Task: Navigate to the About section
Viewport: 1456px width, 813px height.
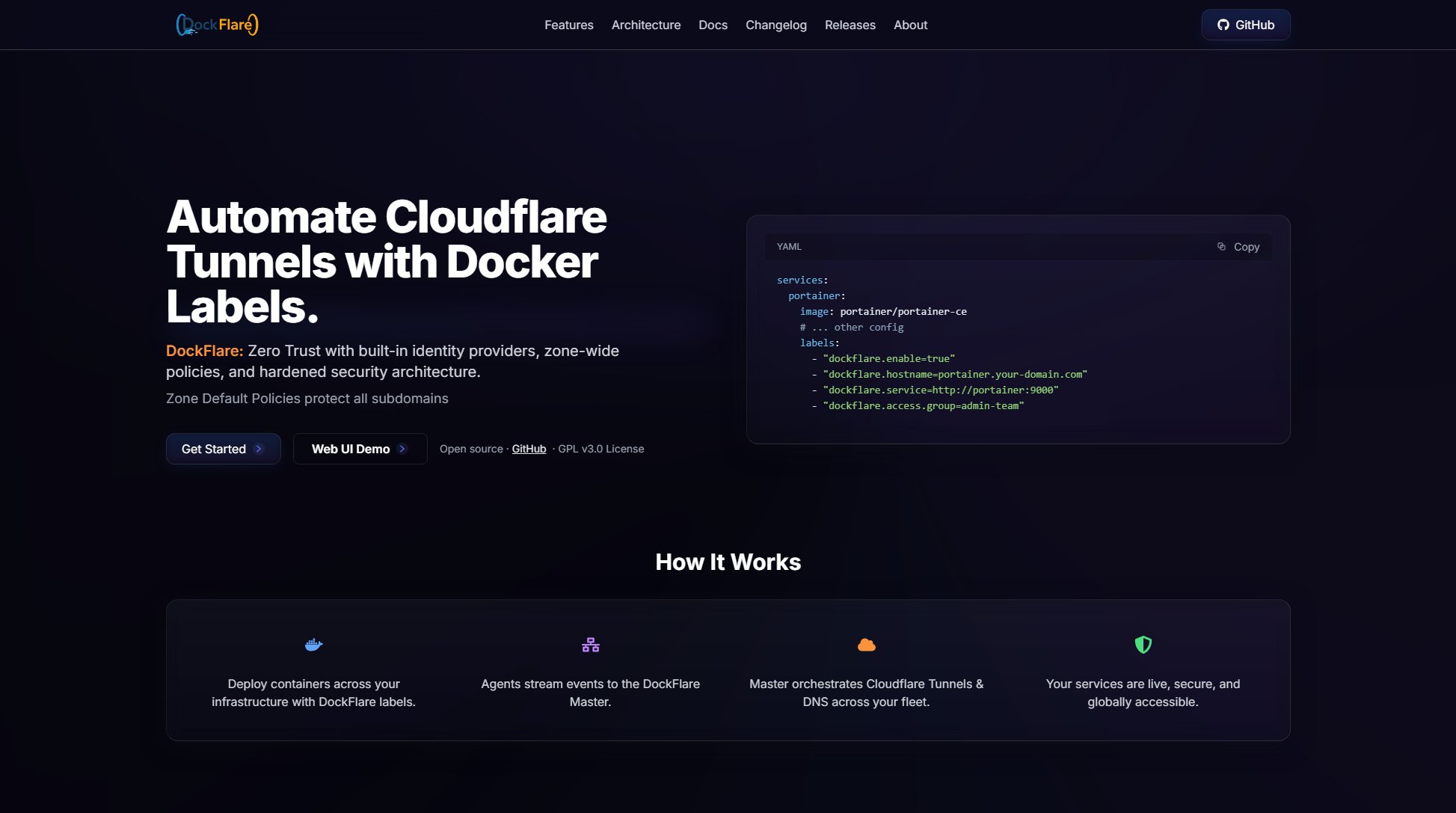Action: (910, 25)
